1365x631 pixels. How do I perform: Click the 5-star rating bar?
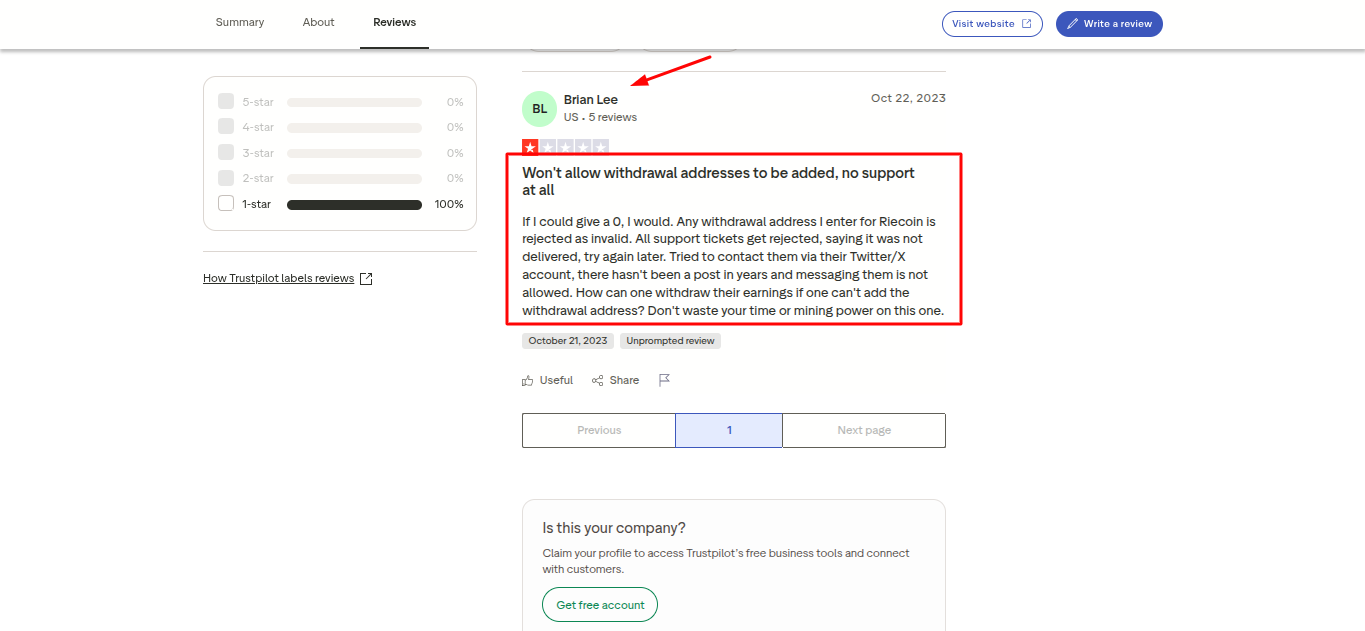[354, 103]
